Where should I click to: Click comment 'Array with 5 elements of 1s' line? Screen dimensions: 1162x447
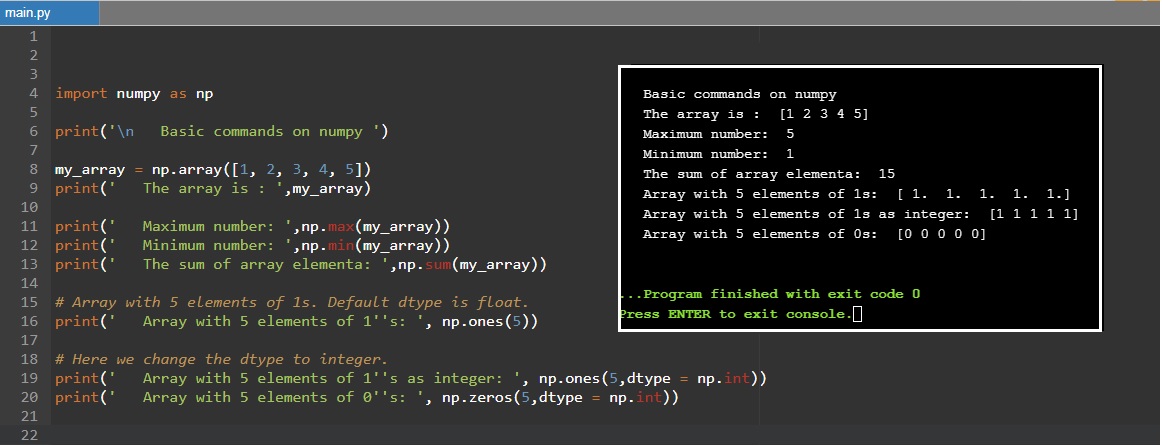[x=293, y=302]
